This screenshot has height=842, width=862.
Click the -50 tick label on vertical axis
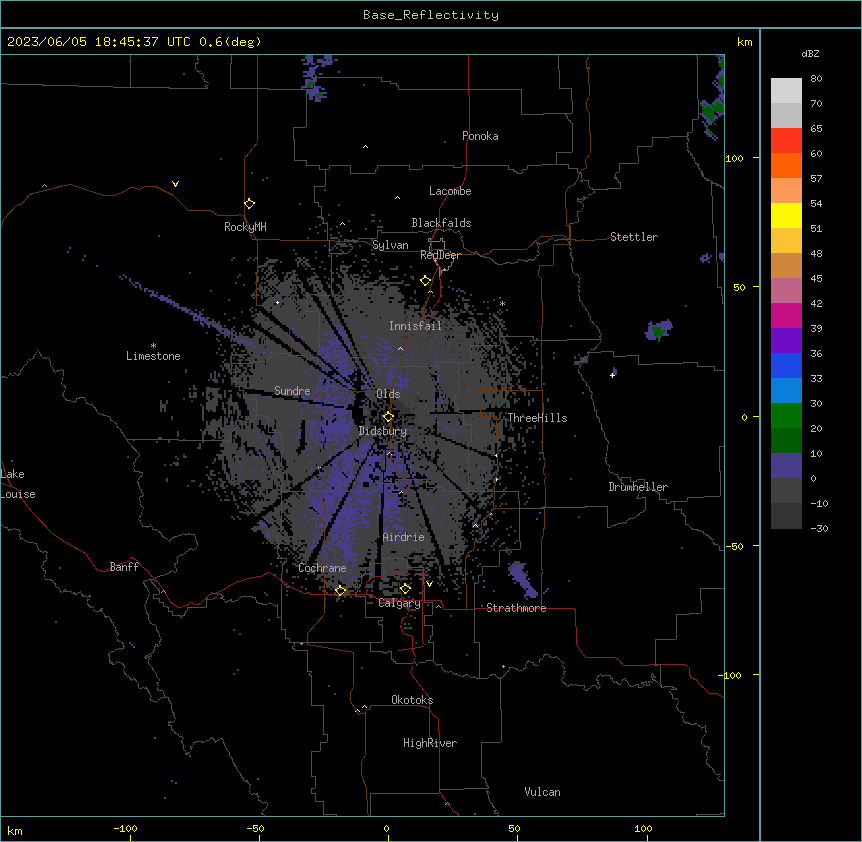pos(734,546)
